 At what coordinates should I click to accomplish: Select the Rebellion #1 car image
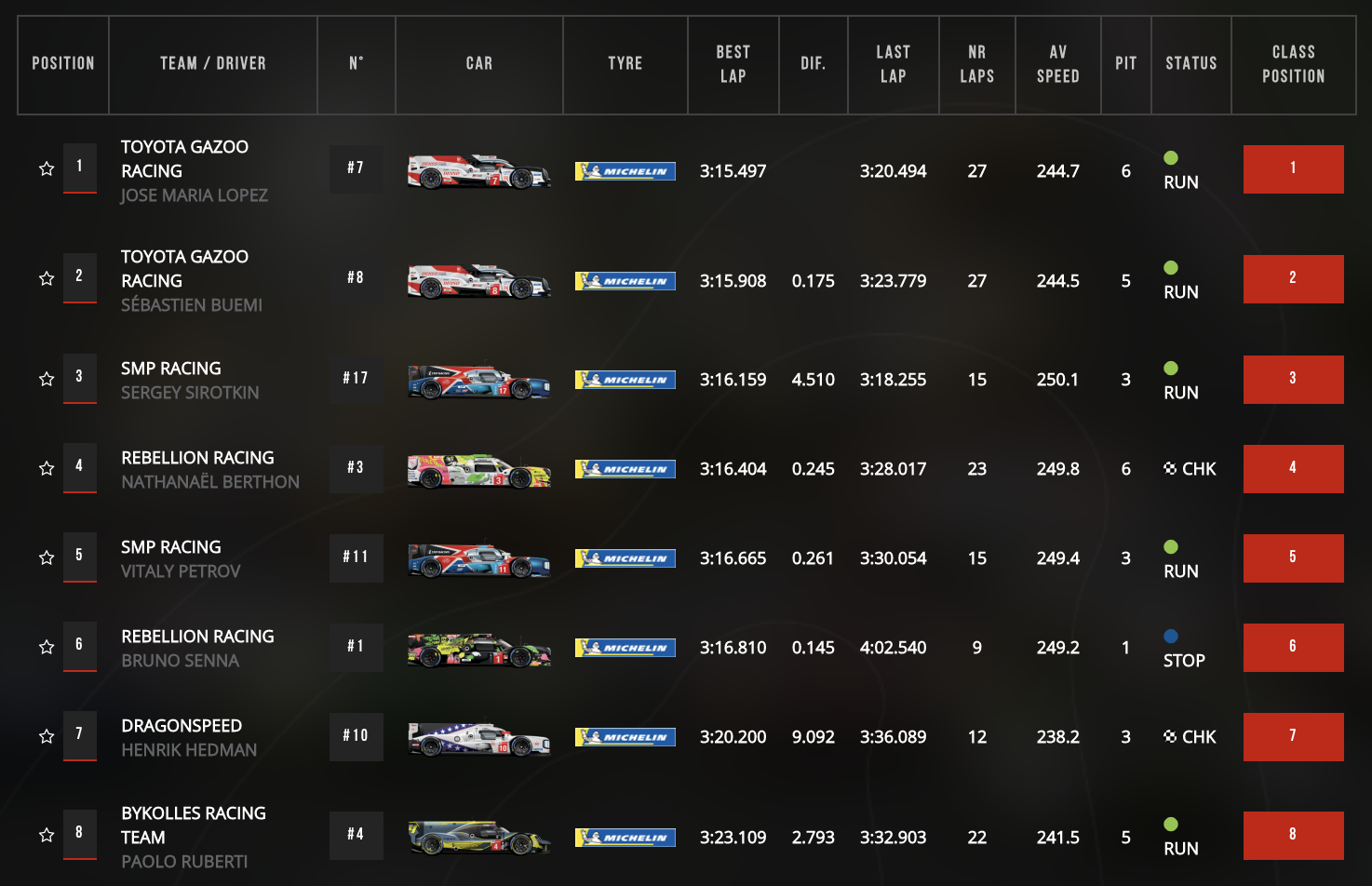(x=479, y=649)
